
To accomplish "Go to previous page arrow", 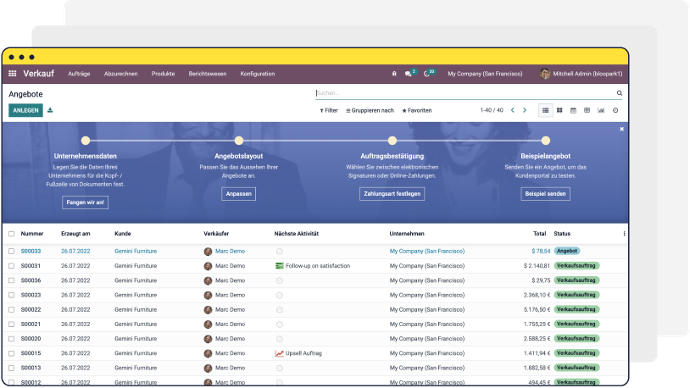I will [513, 110].
